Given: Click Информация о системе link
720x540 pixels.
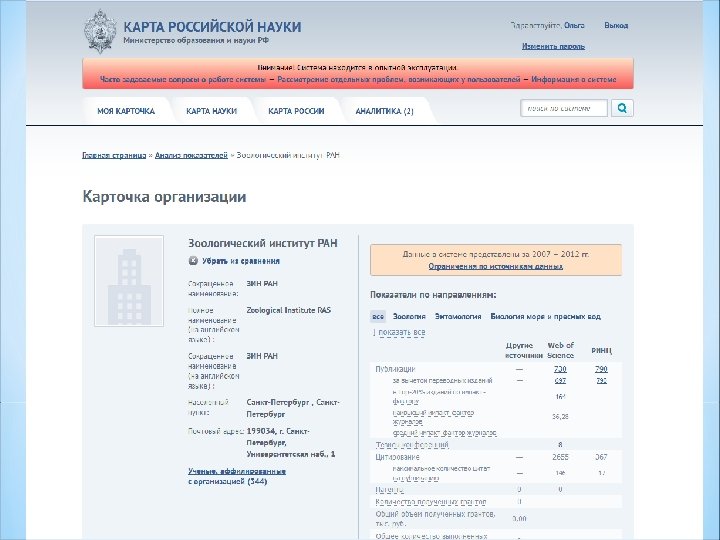Looking at the screenshot, I should point(574,79).
